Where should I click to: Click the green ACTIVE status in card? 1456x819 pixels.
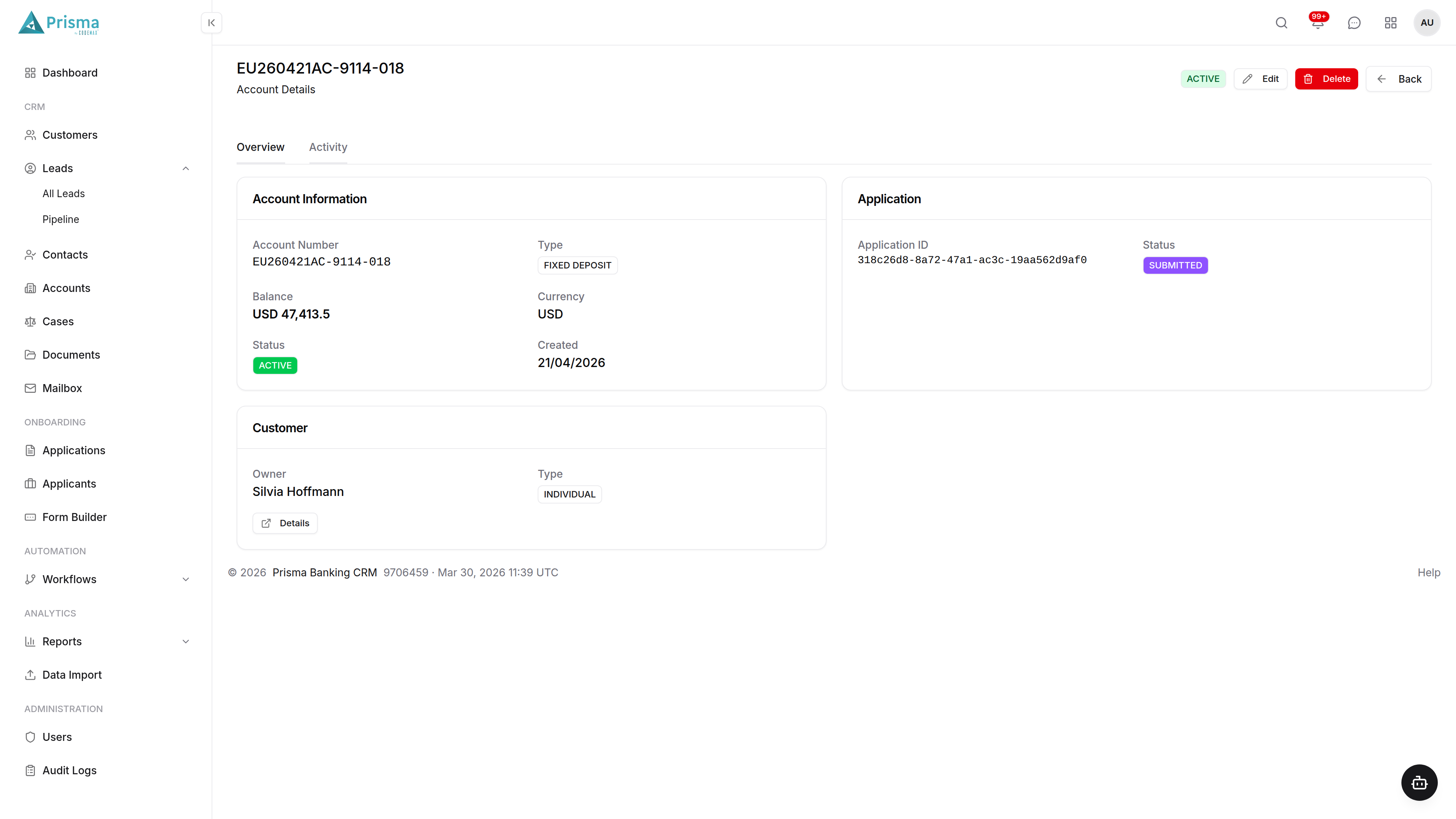point(275,366)
